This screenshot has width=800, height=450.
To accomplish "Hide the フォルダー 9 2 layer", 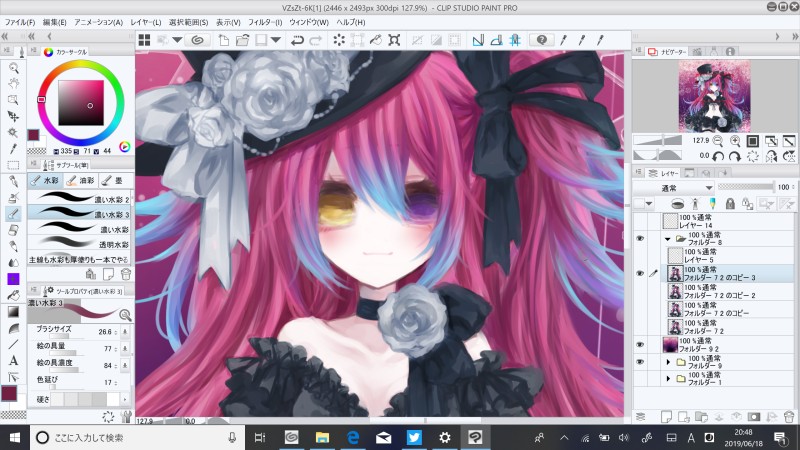I will (x=640, y=345).
